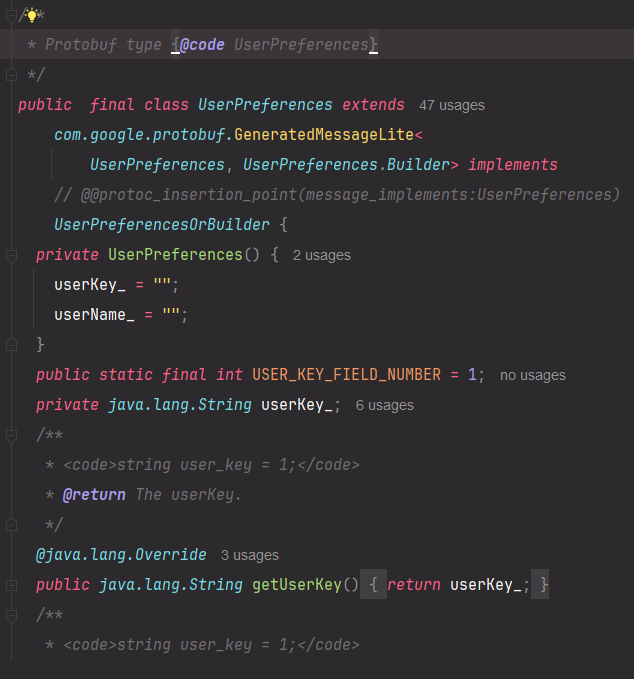Click 'GeneratedMessageLite' class reference
The image size is (634, 679).
click(x=324, y=135)
